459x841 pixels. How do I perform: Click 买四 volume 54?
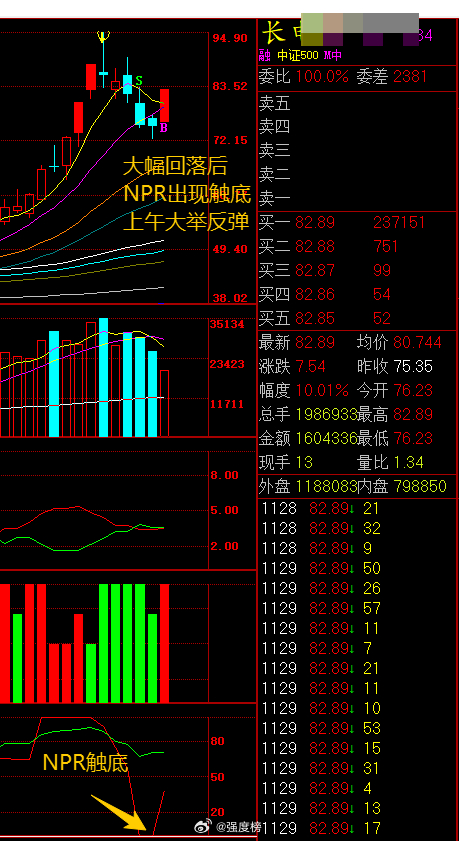click(x=382, y=294)
